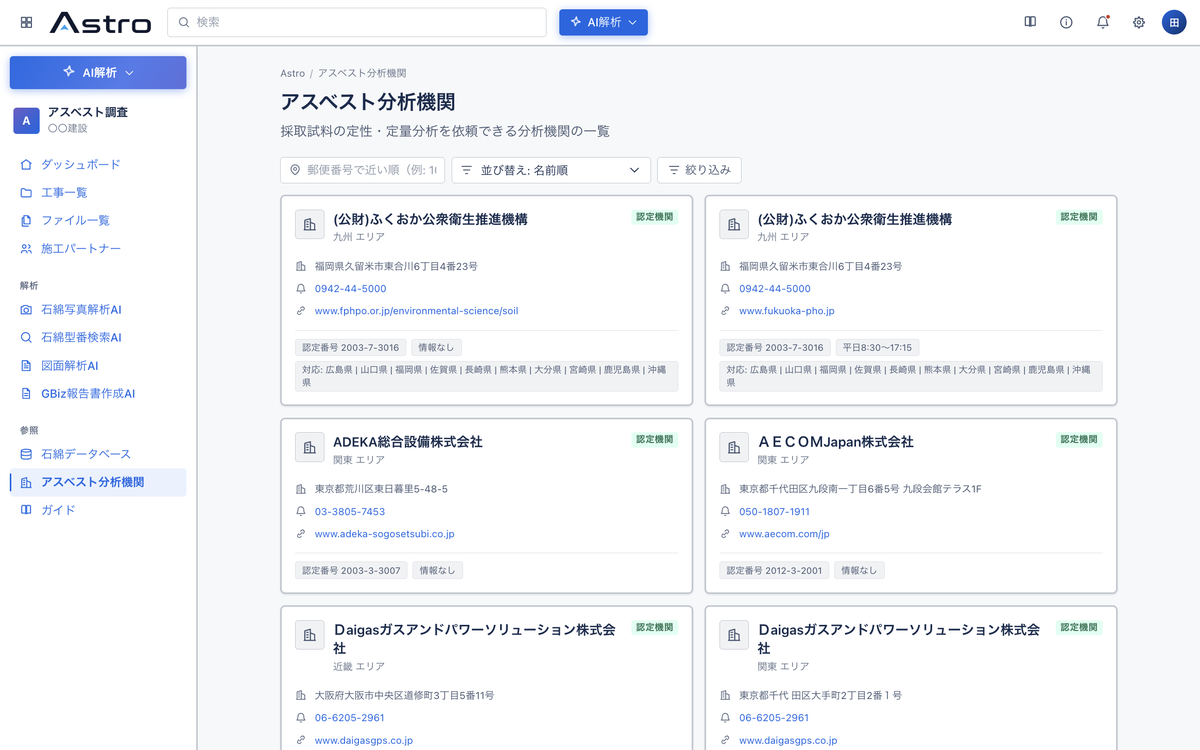The width and height of the screenshot is (1200, 750).
Task: Open the notifications bell
Action: click(1102, 22)
